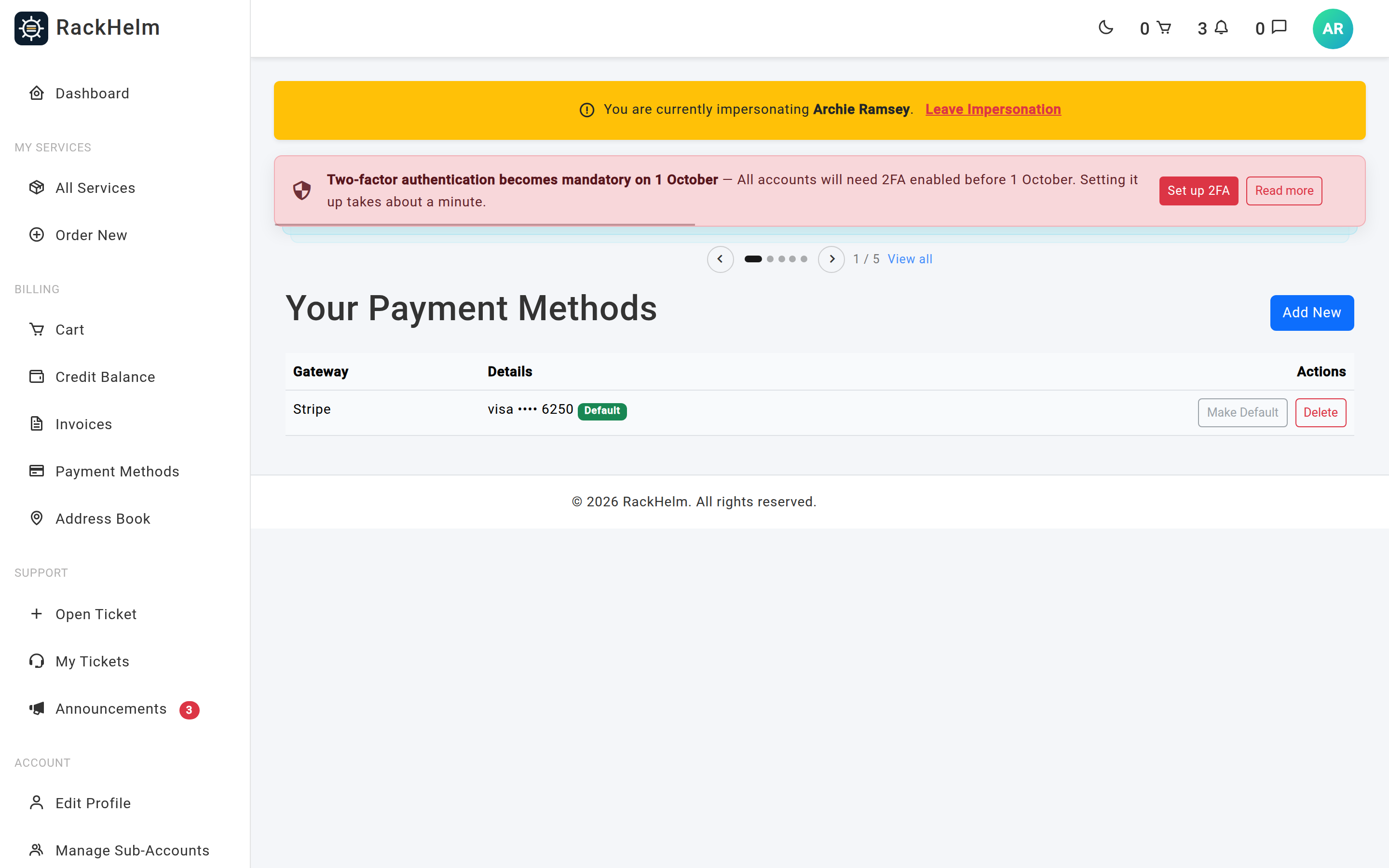Go to previous announcement arrow
This screenshot has width=1389, height=868.
click(721, 259)
